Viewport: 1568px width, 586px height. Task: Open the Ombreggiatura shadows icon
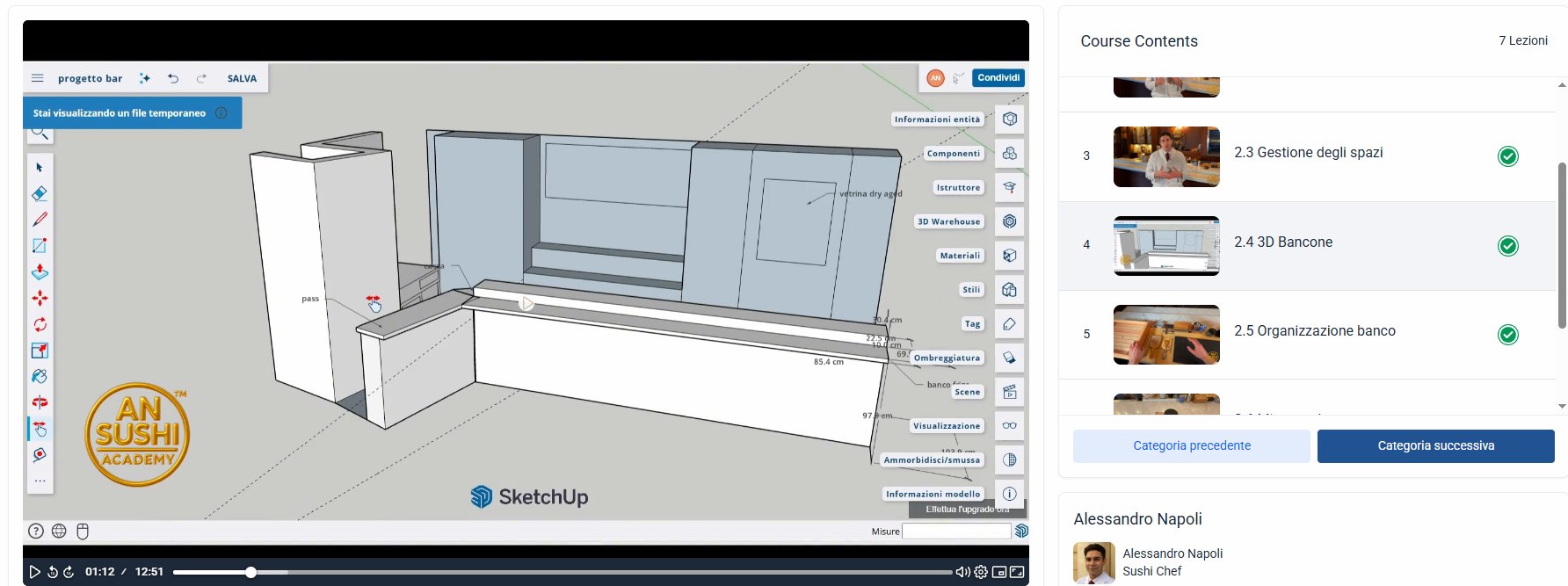click(x=1010, y=358)
